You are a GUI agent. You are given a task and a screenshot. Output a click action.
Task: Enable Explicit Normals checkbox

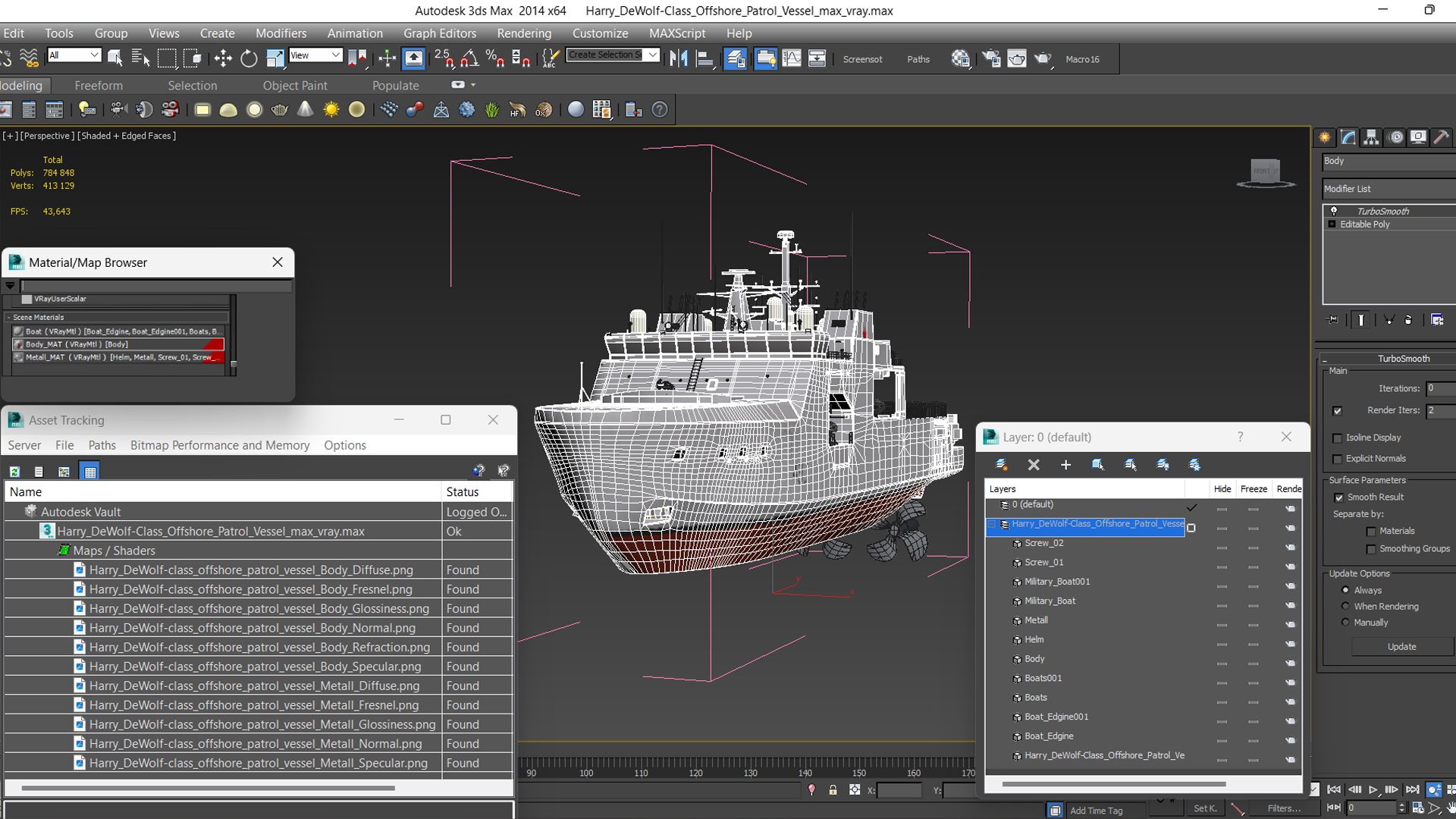[x=1338, y=459]
